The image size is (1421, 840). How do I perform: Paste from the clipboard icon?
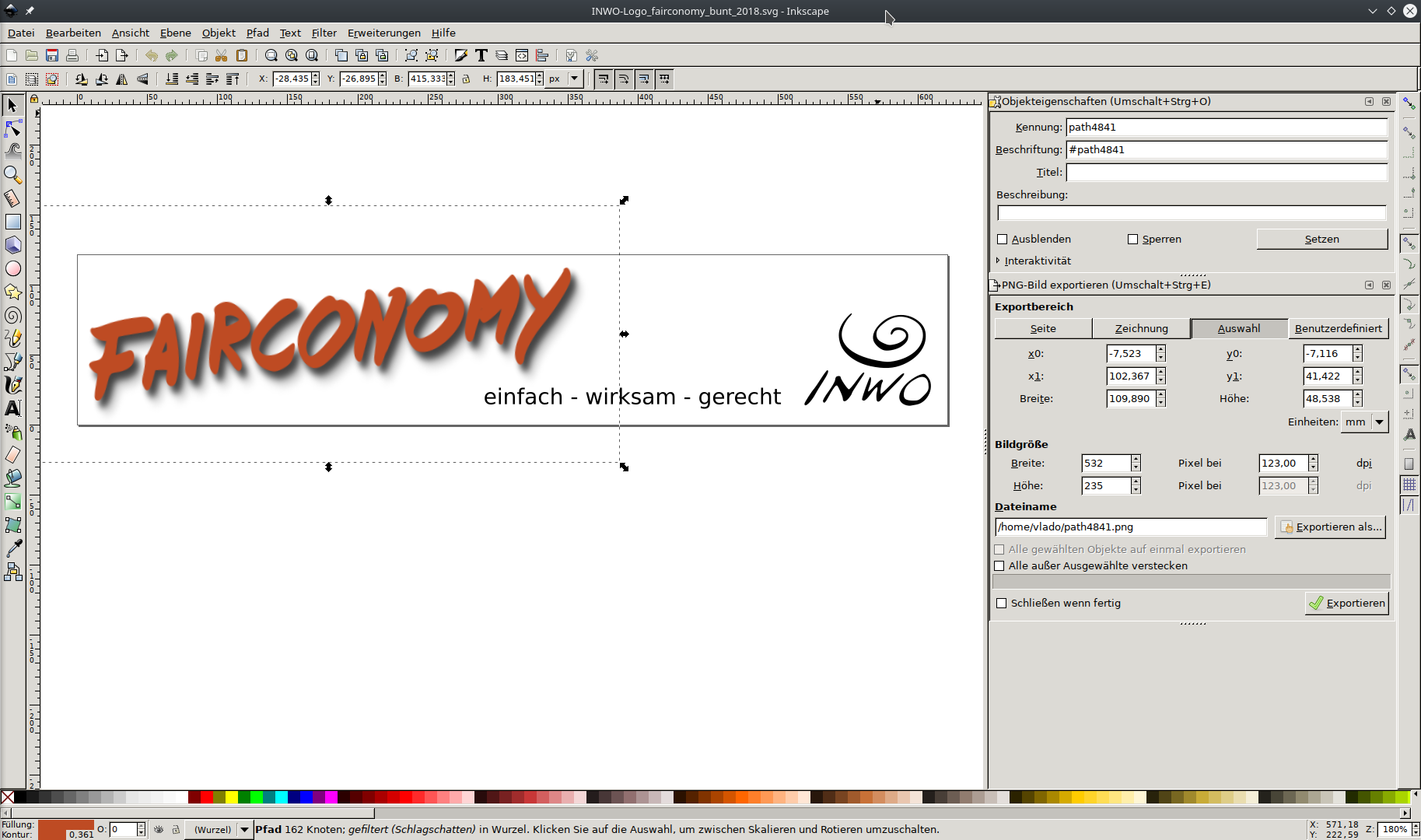[242, 55]
